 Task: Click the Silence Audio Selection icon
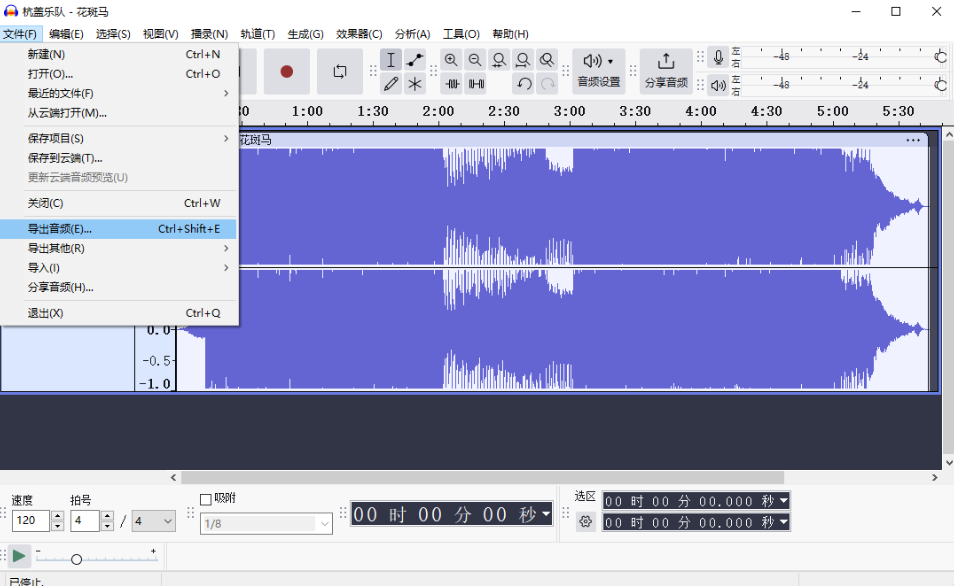(474, 84)
